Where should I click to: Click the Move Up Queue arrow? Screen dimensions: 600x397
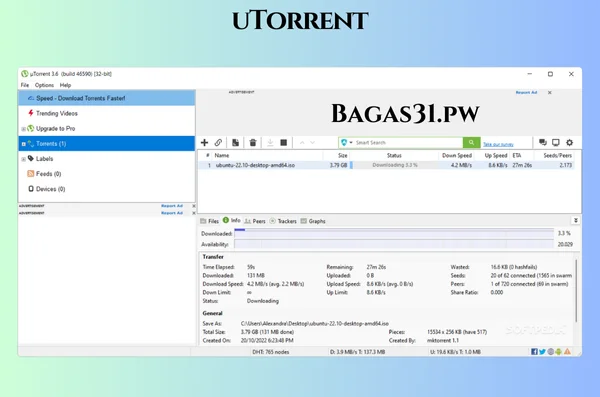point(302,143)
